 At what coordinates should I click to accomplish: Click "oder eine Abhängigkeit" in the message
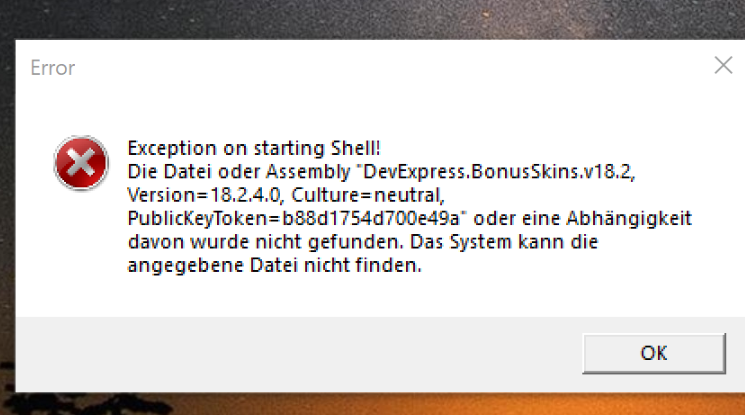(579, 217)
